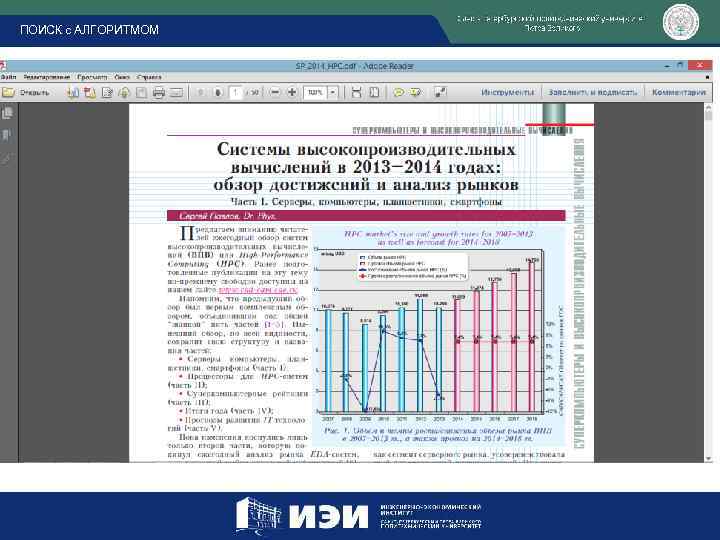Image resolution: width=720 pixels, height=540 pixels.
Task: Open the Комментарии pane
Action: tap(679, 92)
